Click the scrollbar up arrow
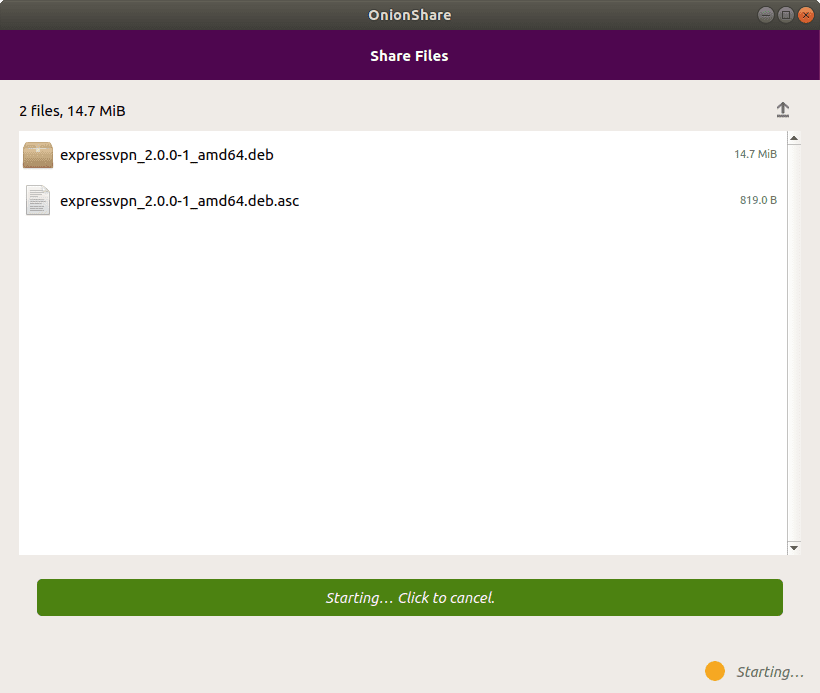This screenshot has height=693, width=820. [x=795, y=137]
